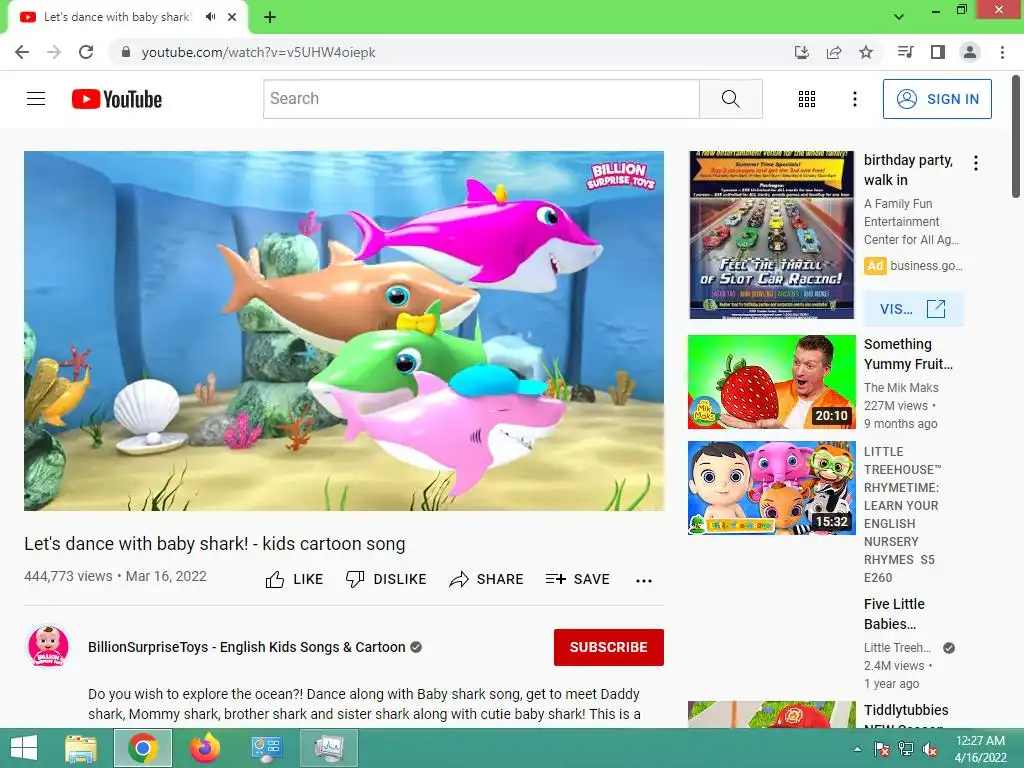Viewport: 1024px width, 768px height.
Task: Click the install app icon in address bar
Action: click(x=801, y=52)
